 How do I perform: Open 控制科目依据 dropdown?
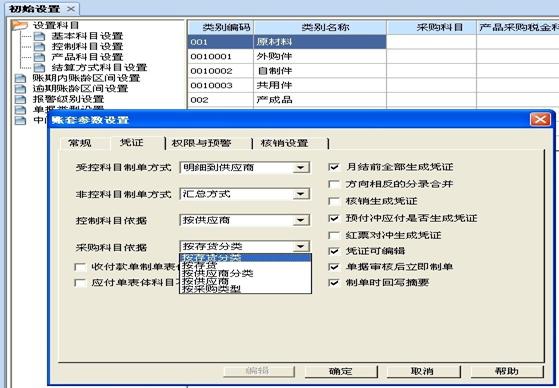pos(301,220)
